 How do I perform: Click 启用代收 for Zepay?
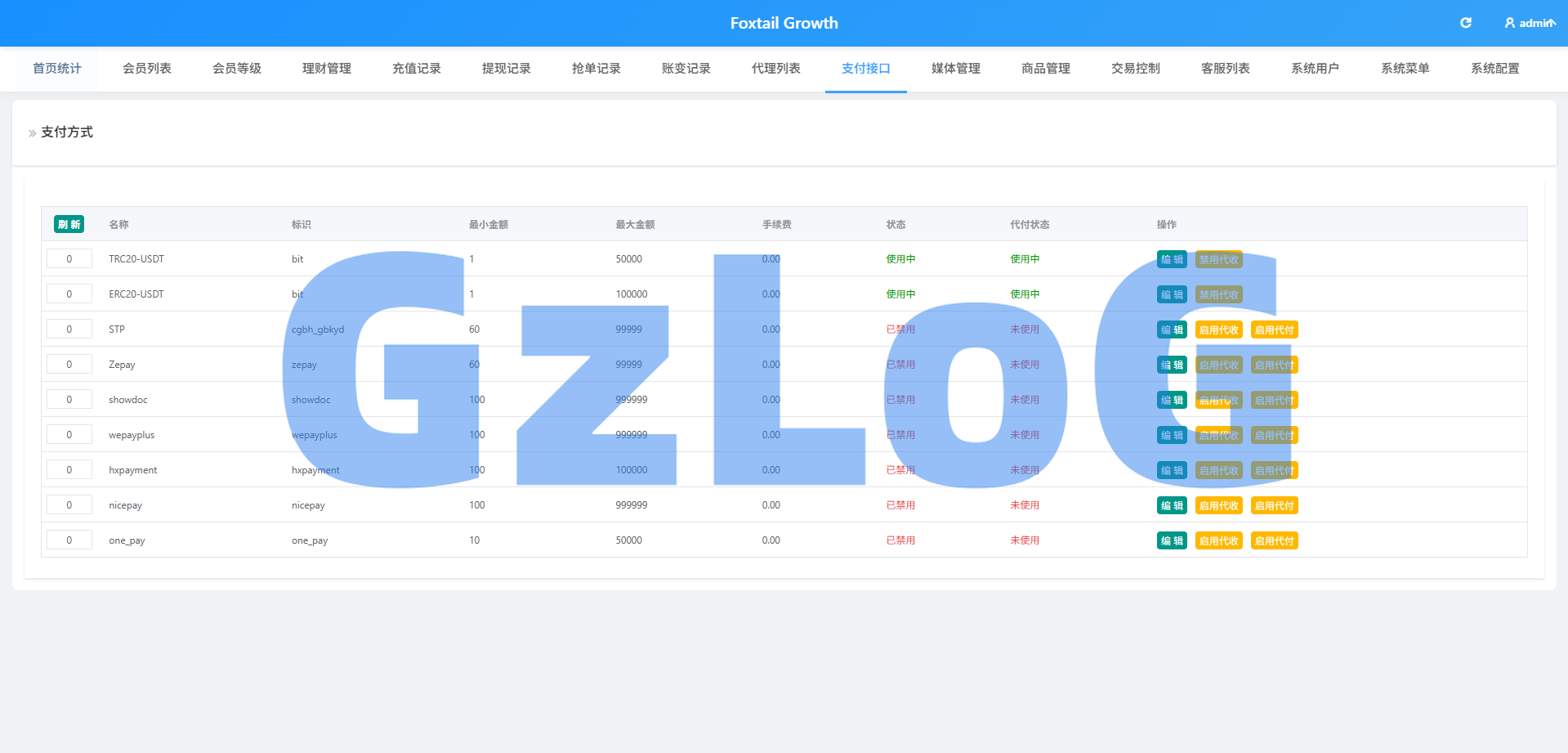[x=1219, y=365]
